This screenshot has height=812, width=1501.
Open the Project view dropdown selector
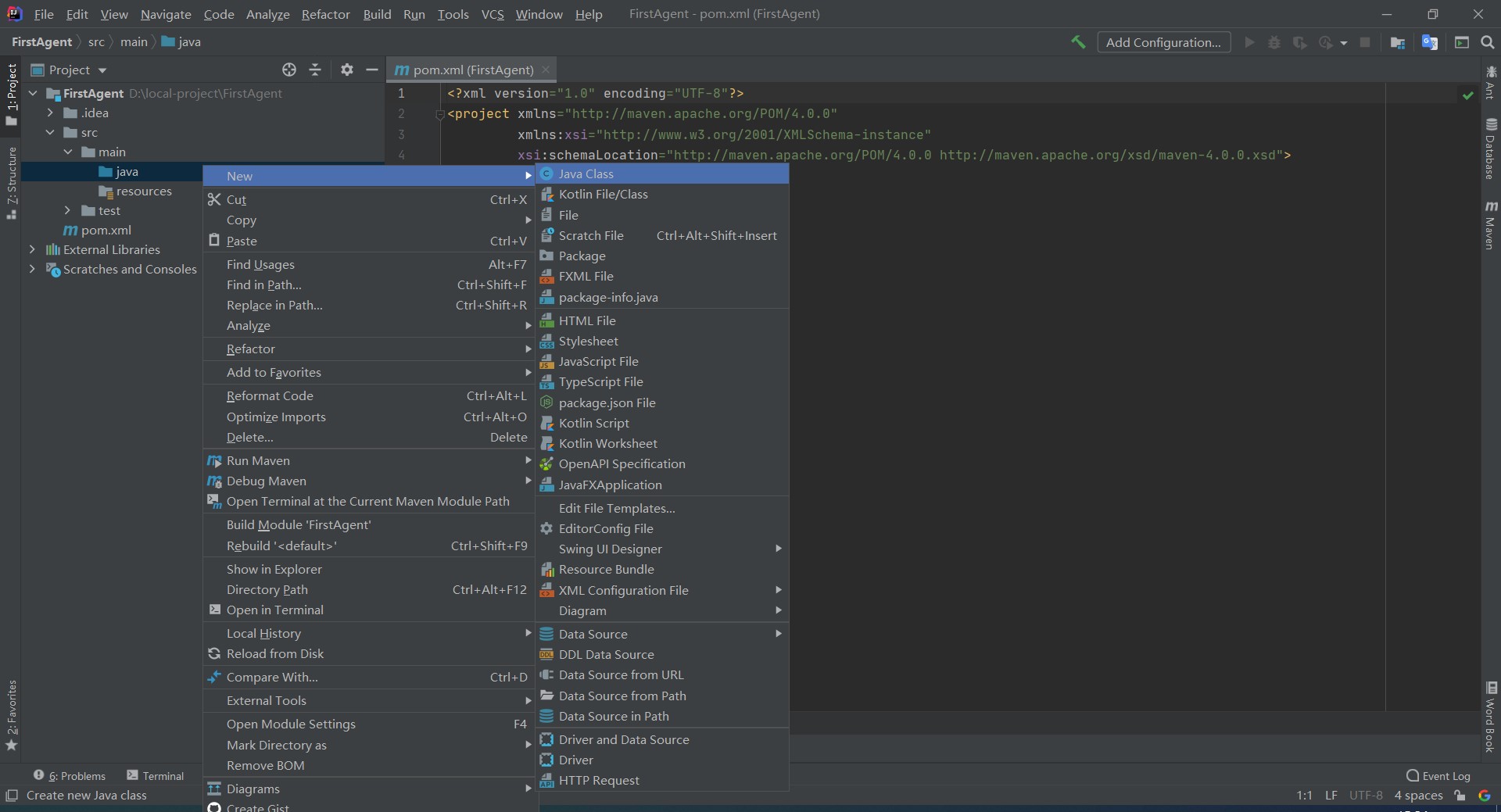tap(69, 70)
